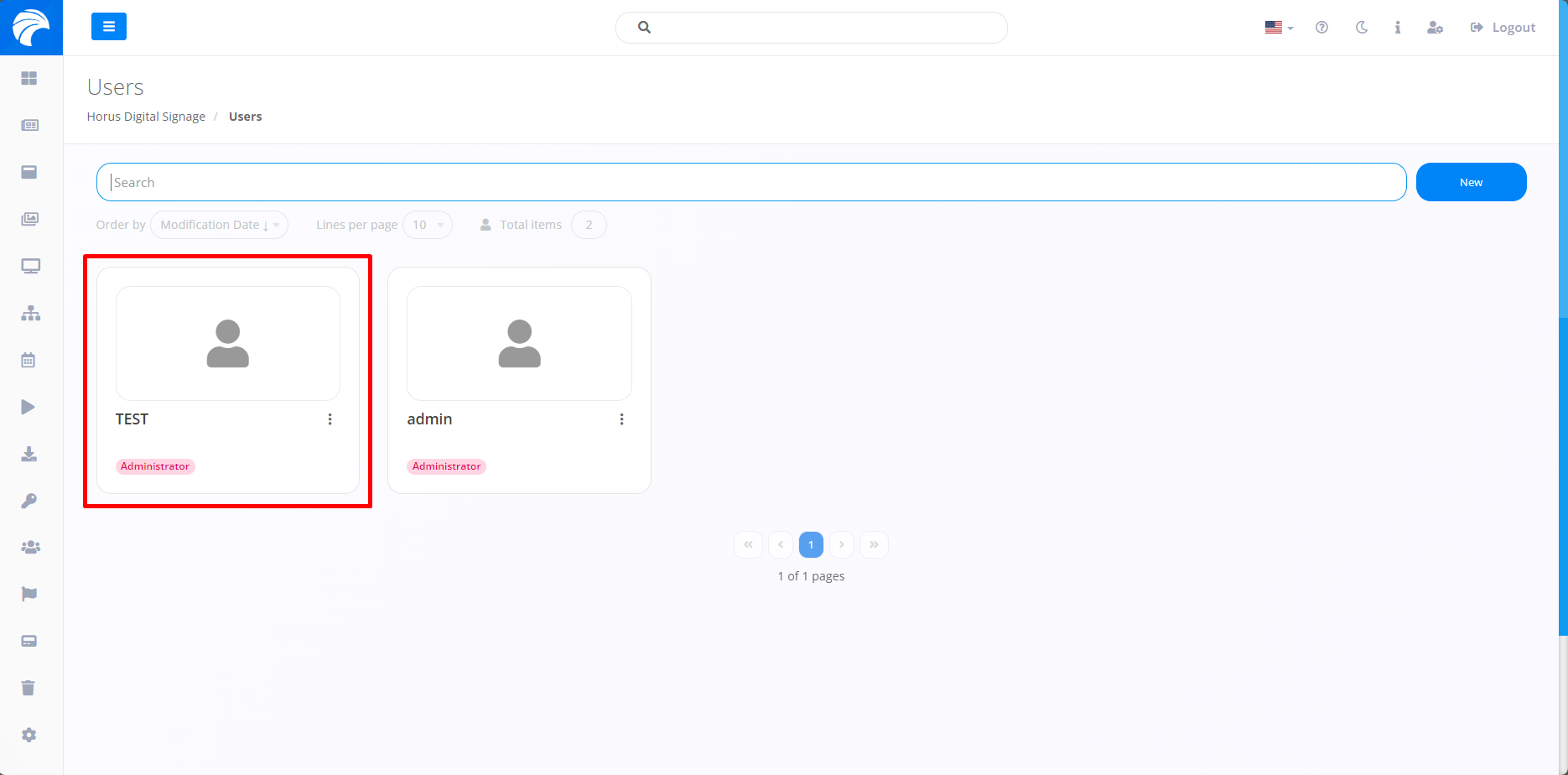Select the playback sidebar icon
Image resolution: width=1568 pixels, height=775 pixels.
28,407
